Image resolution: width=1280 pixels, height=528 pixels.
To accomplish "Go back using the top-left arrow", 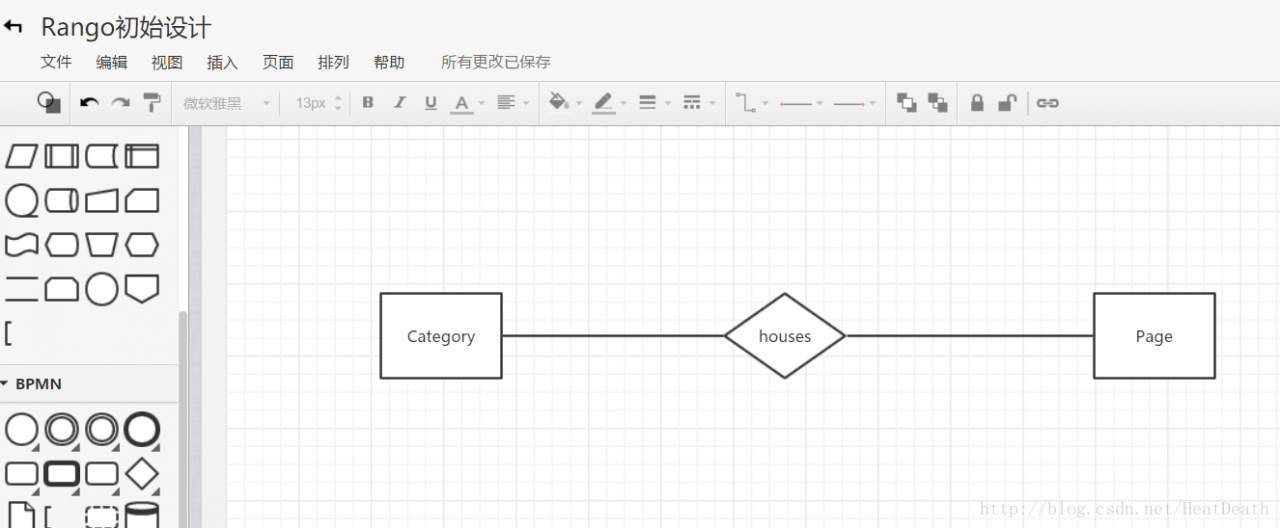I will coord(14,27).
